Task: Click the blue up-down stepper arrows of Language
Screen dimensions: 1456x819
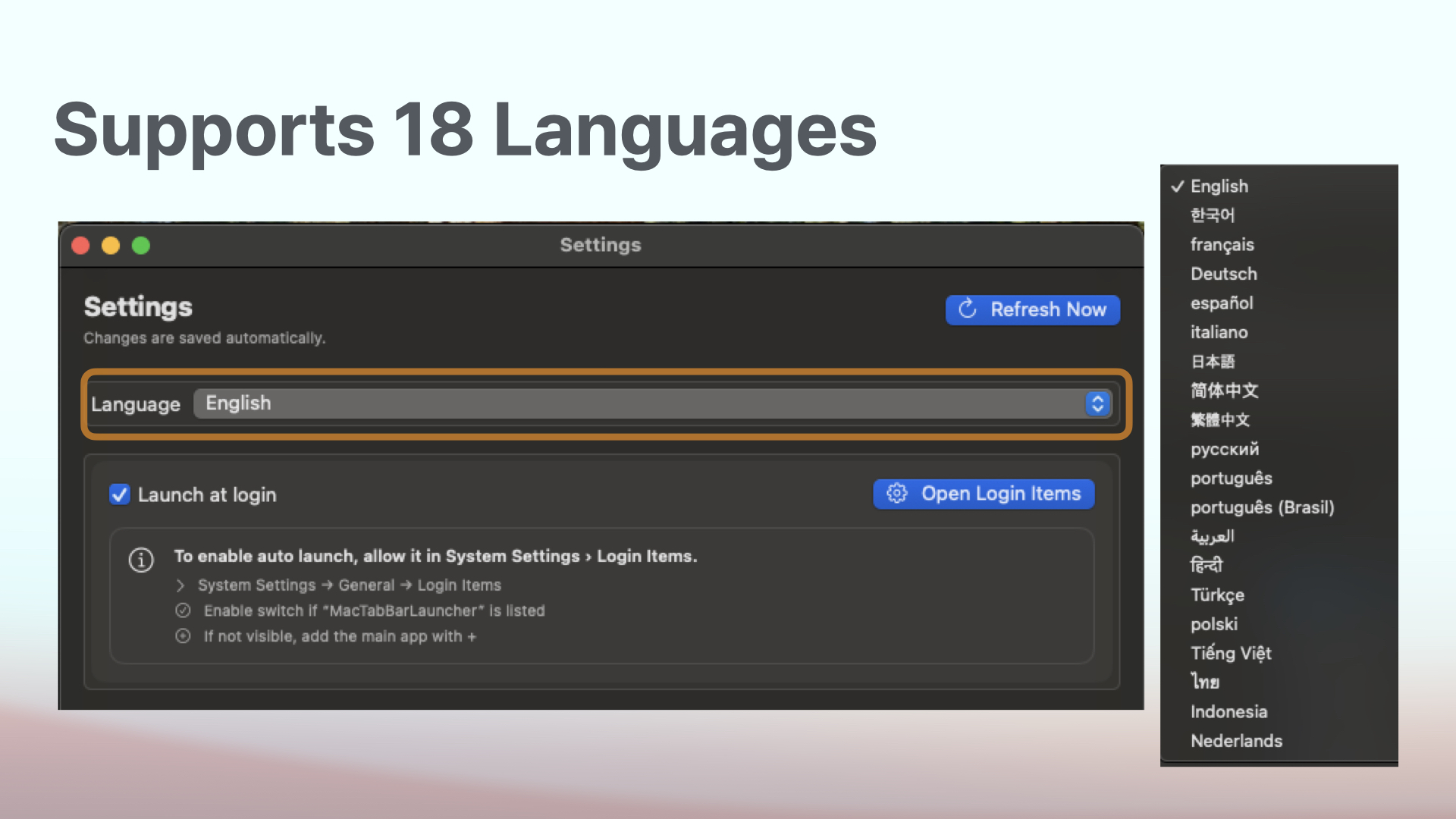Action: [1097, 403]
